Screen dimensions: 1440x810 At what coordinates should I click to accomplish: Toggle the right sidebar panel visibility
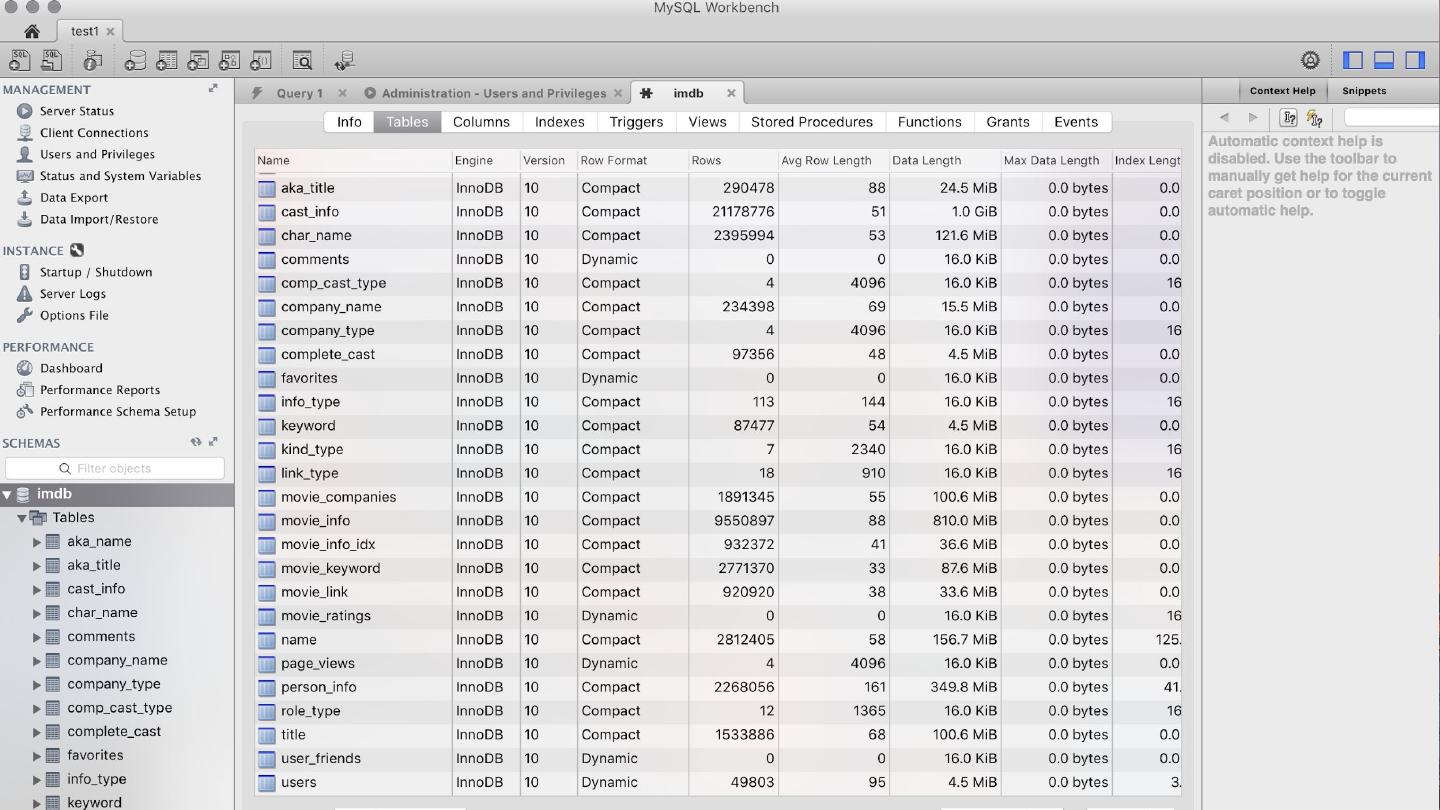click(1415, 60)
